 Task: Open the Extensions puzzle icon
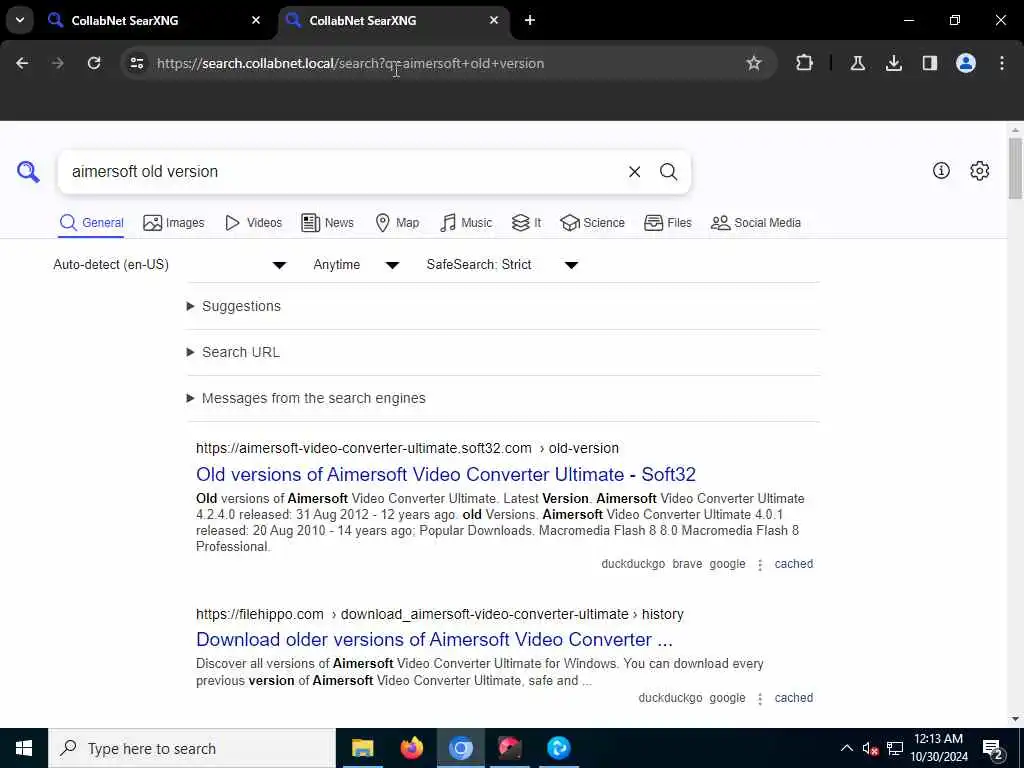805,63
